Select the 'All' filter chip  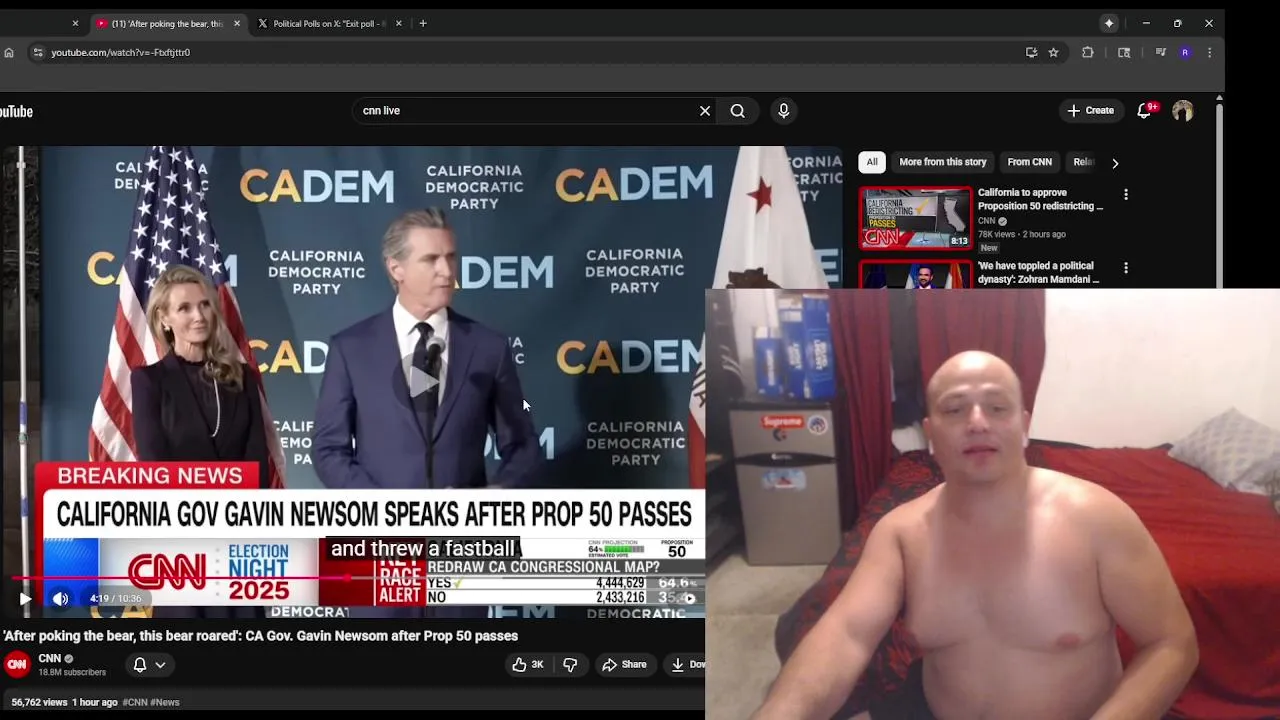pos(872,162)
